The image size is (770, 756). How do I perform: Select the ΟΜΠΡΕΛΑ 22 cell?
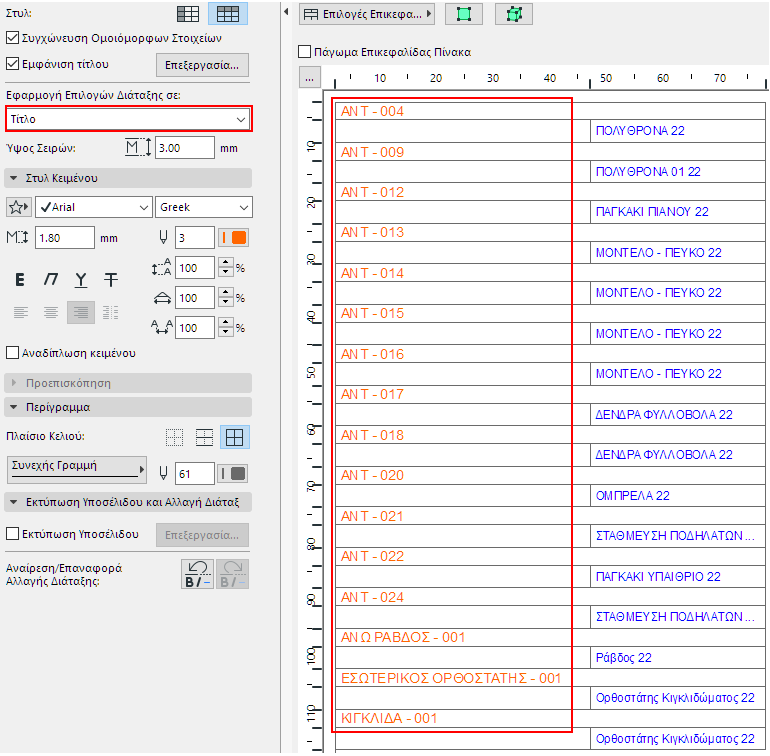[x=678, y=496]
